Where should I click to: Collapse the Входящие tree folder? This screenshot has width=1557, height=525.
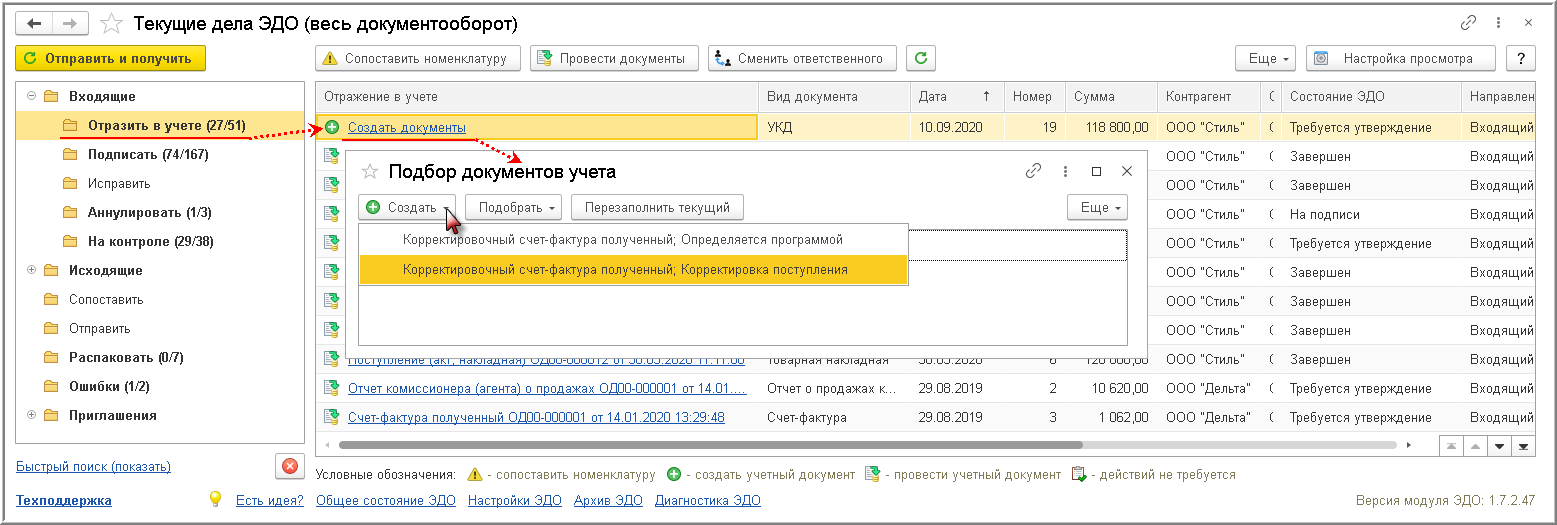(31, 96)
